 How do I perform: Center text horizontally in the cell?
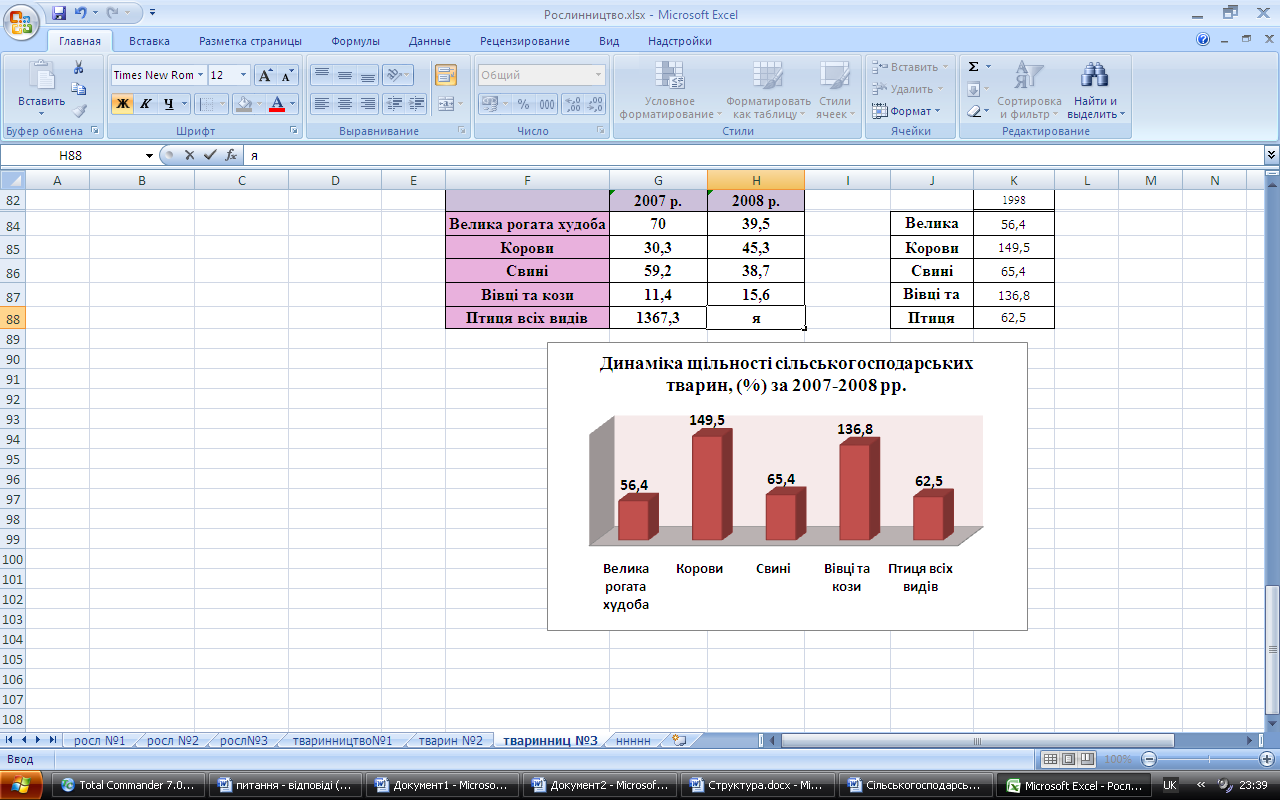[345, 104]
